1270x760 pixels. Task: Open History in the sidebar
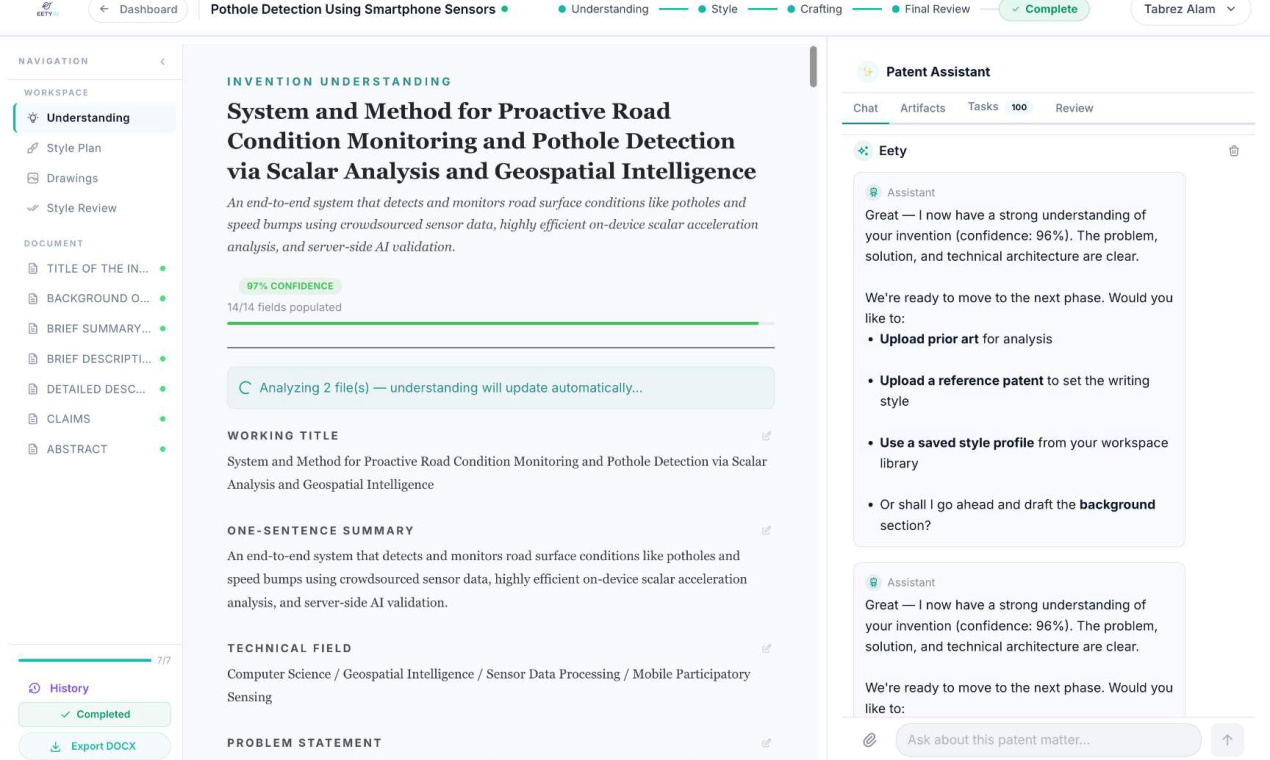pyautogui.click(x=69, y=688)
